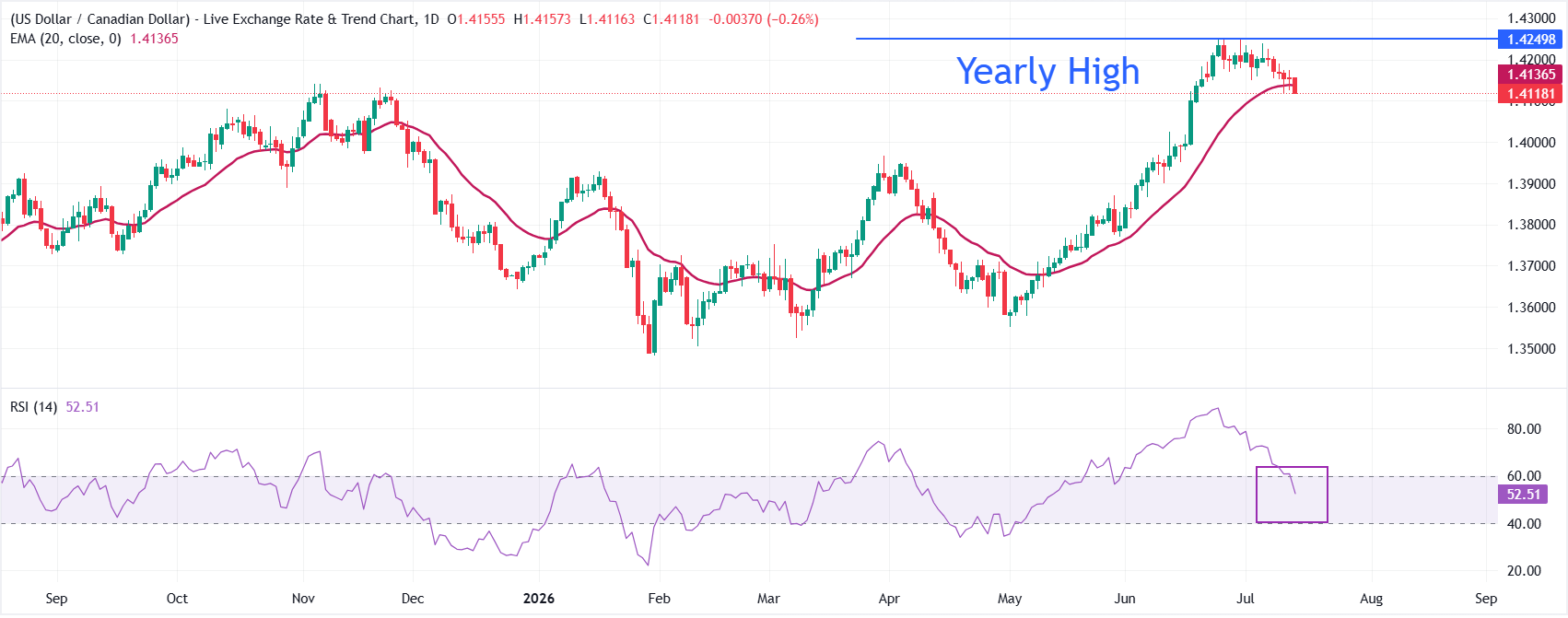Click the EMA value 1.41365 in the legend
Image resolution: width=1568 pixels, height=618 pixels.
pos(154,39)
